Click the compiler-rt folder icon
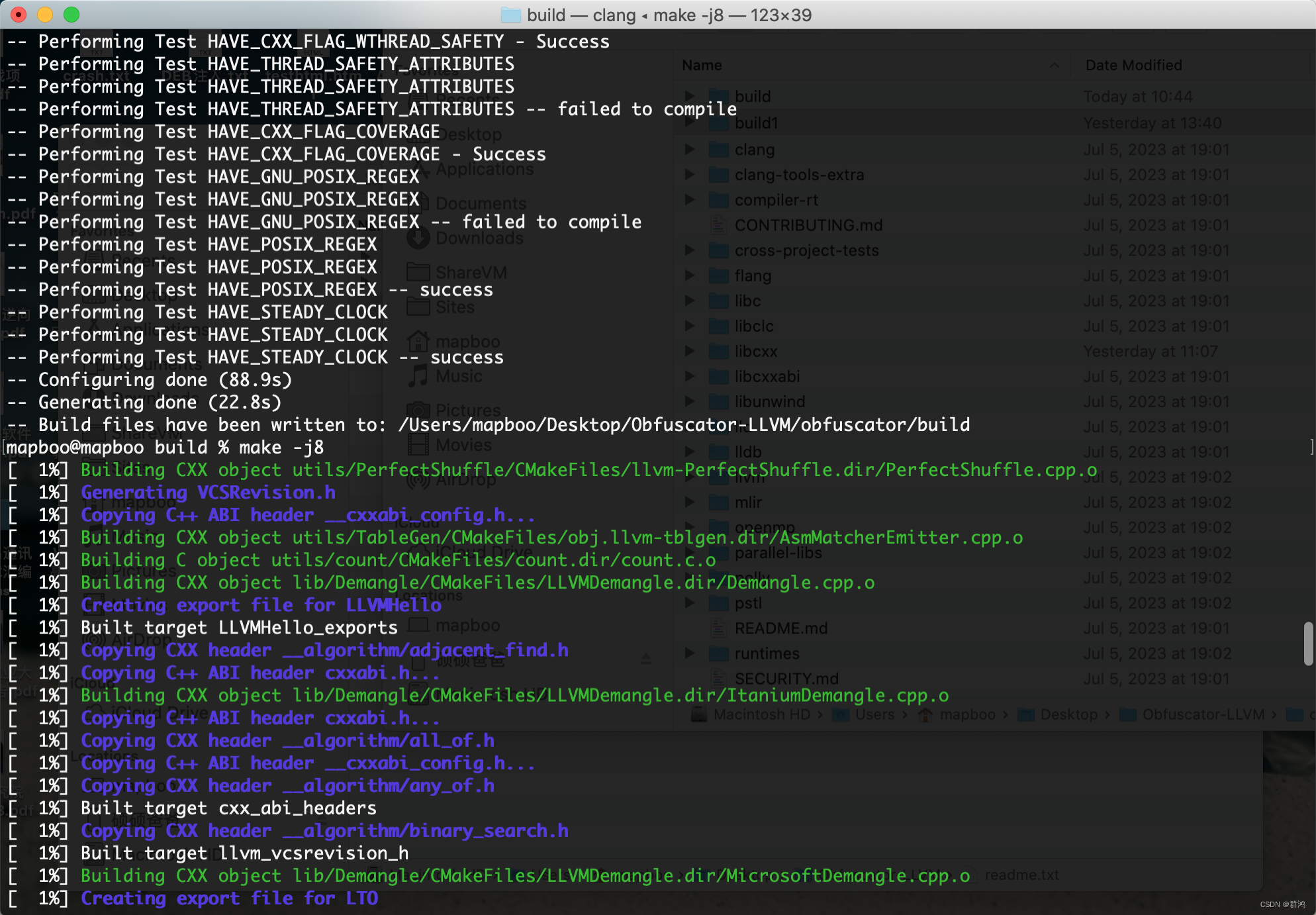1316x915 pixels. [718, 200]
